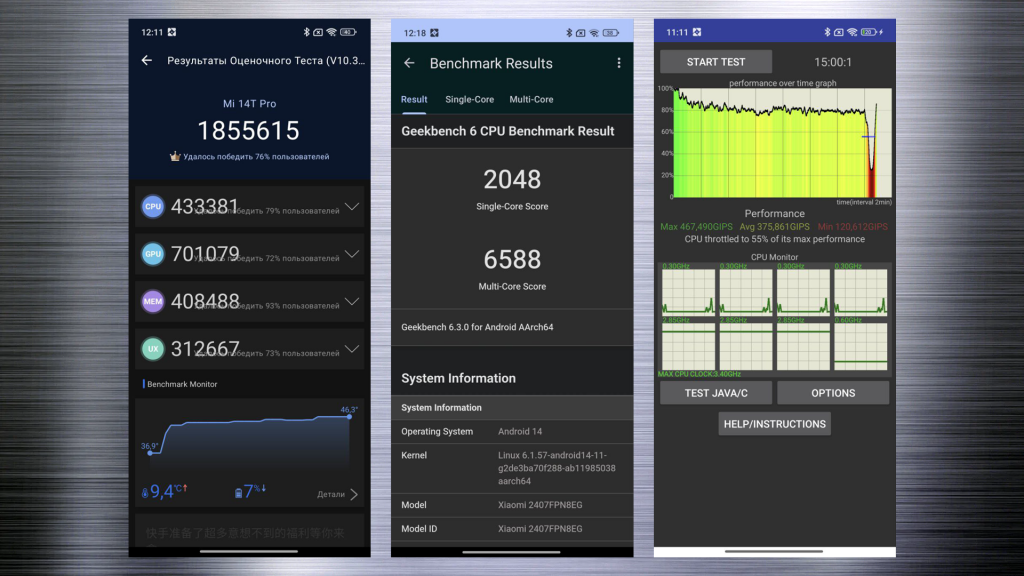Viewport: 1024px width, 576px height.
Task: Tap battery indicator in AnTuTu phone status bar
Action: coord(348,32)
